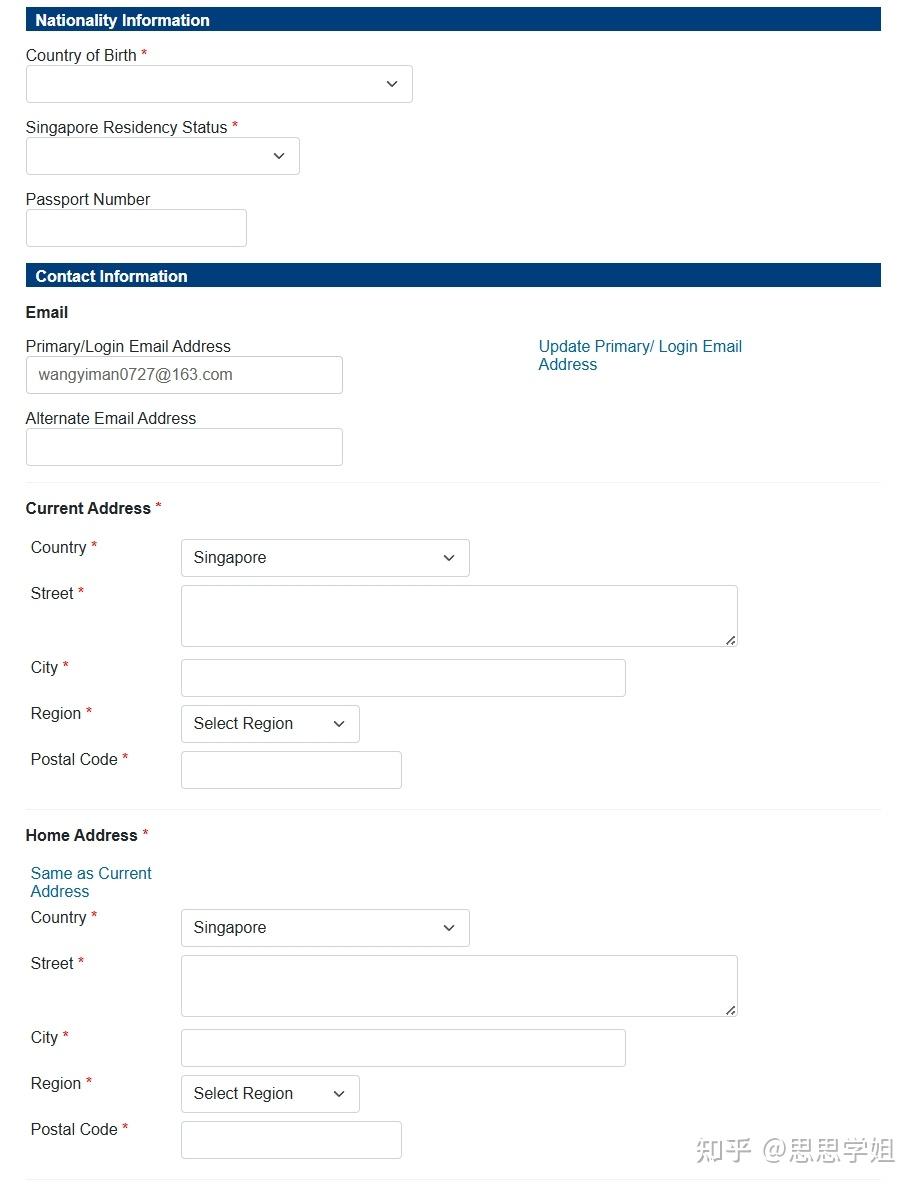
Task: Click the Contact Information section header
Action: pos(453,276)
